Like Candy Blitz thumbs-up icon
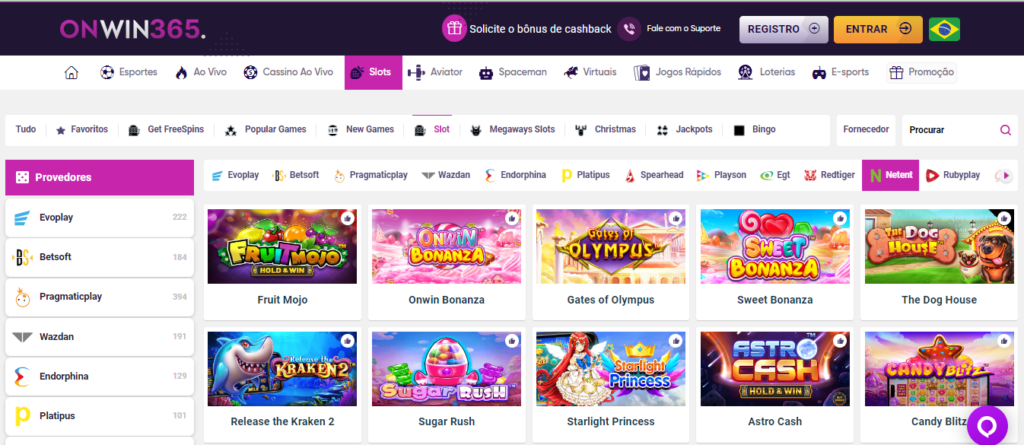 (x=1005, y=340)
